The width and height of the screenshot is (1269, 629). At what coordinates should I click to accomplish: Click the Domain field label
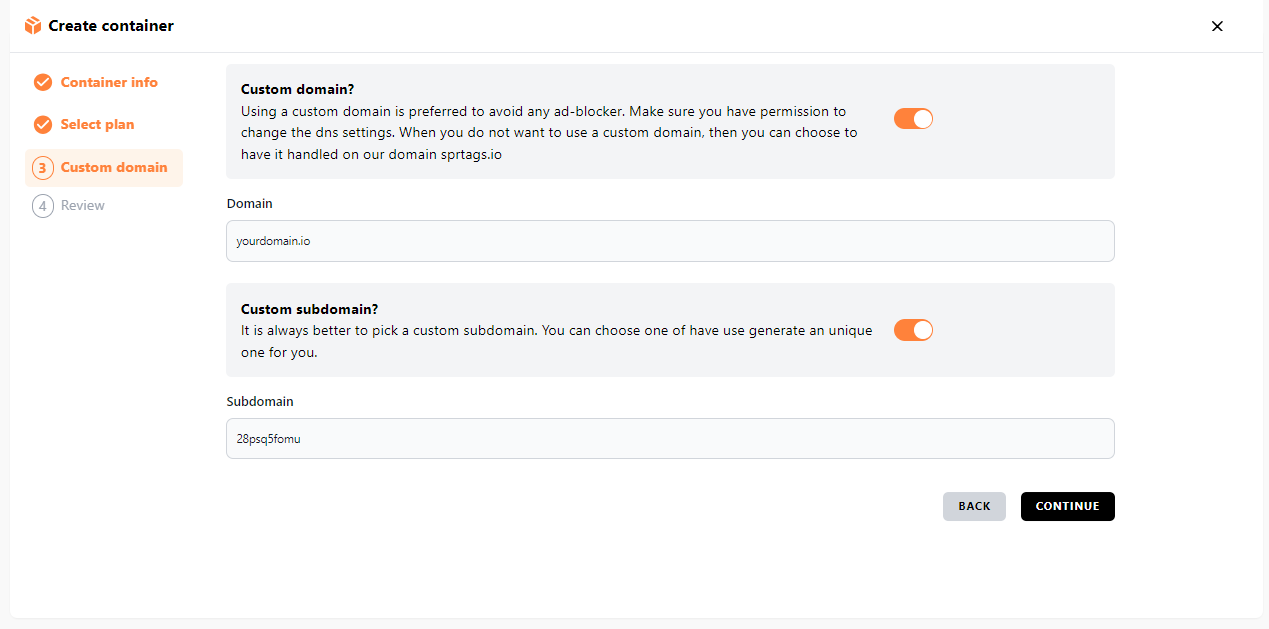point(250,203)
